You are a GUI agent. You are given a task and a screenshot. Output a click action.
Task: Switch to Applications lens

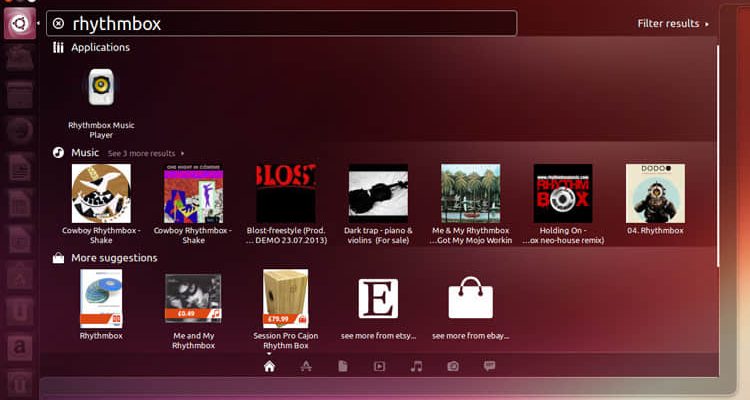tap(306, 367)
